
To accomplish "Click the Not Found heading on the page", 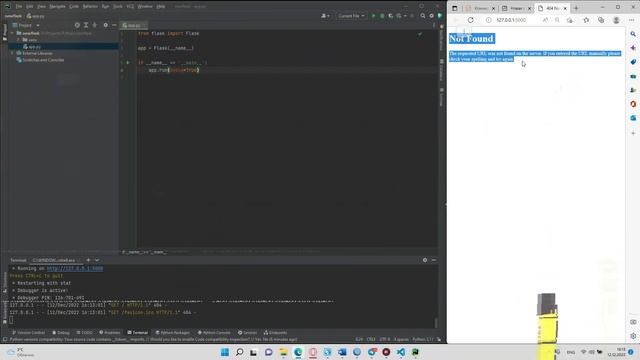I will pos(471,39).
